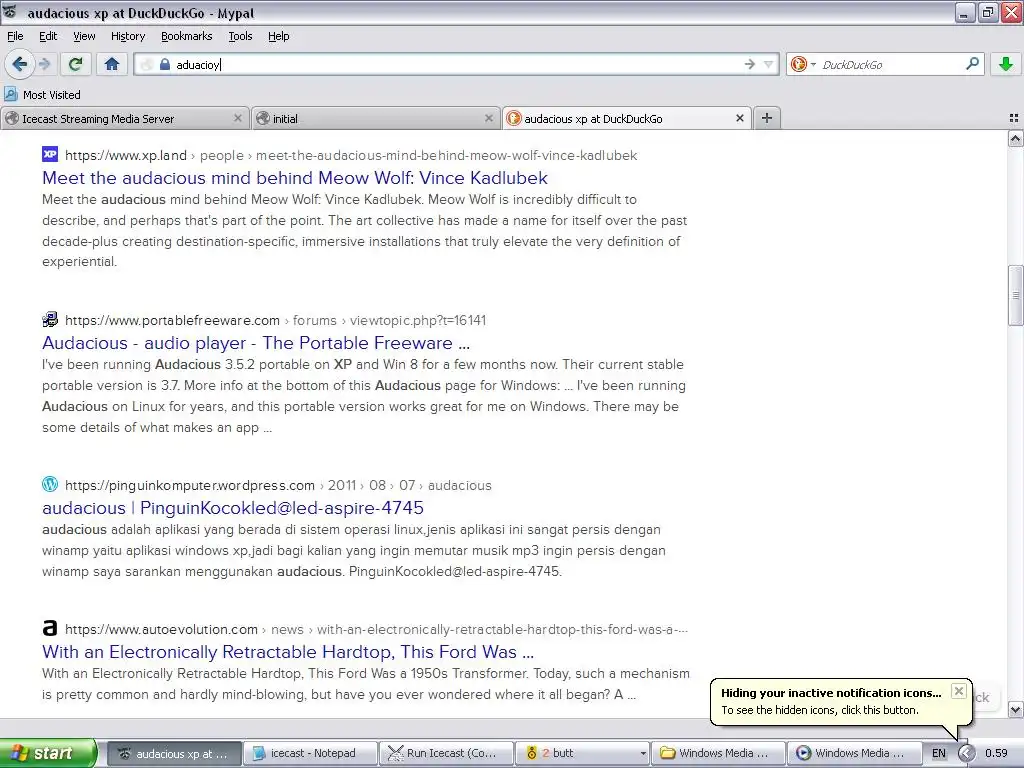Open the View menu
Image resolution: width=1024 pixels, height=768 pixels.
pos(84,36)
